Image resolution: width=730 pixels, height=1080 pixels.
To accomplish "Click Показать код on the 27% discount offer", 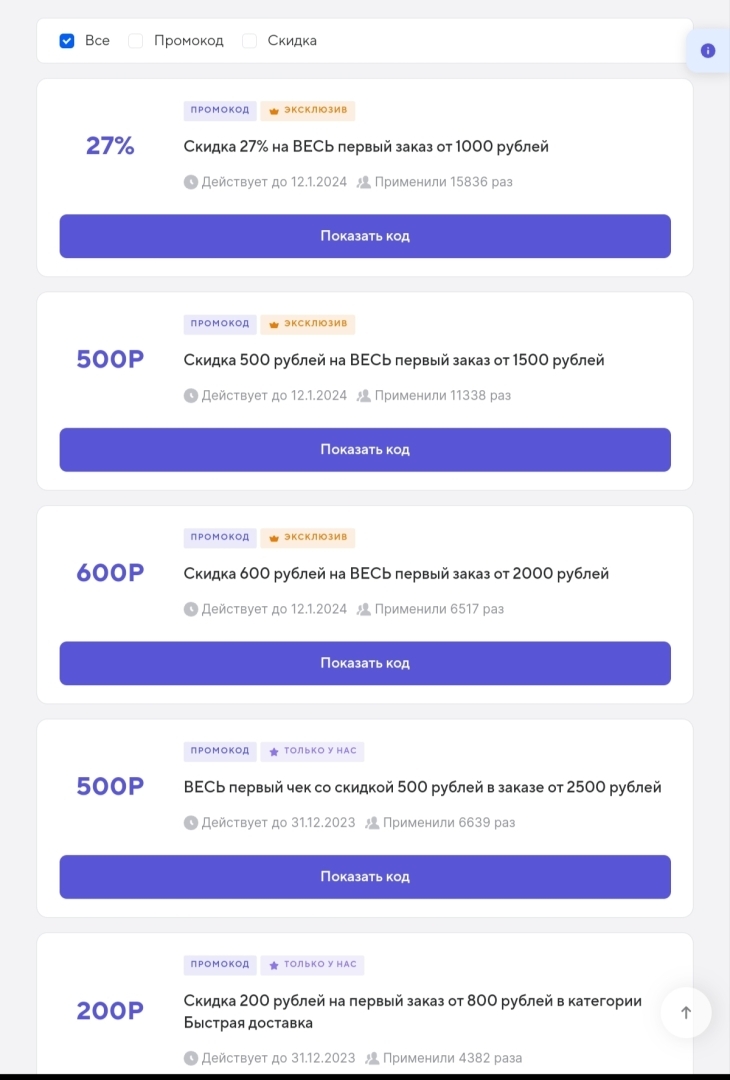I will point(365,236).
